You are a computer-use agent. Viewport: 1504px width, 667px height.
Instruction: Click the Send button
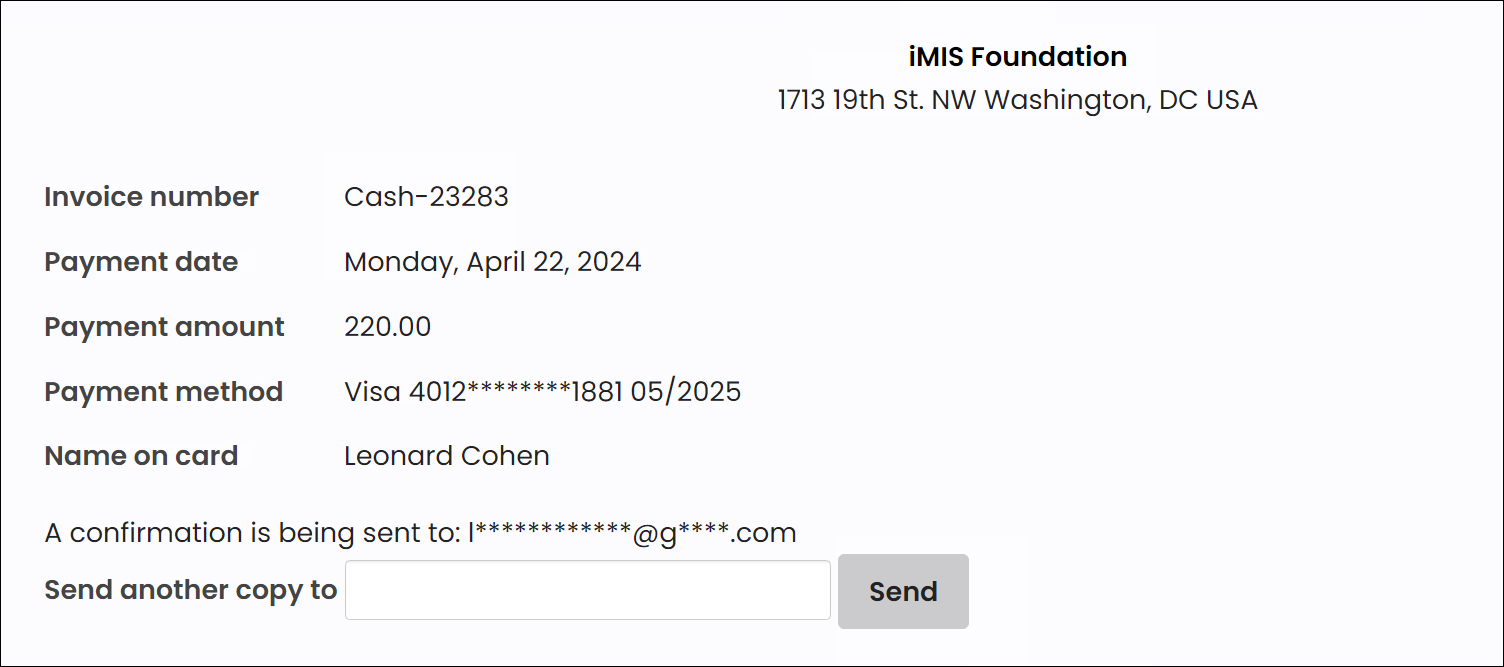point(901,591)
